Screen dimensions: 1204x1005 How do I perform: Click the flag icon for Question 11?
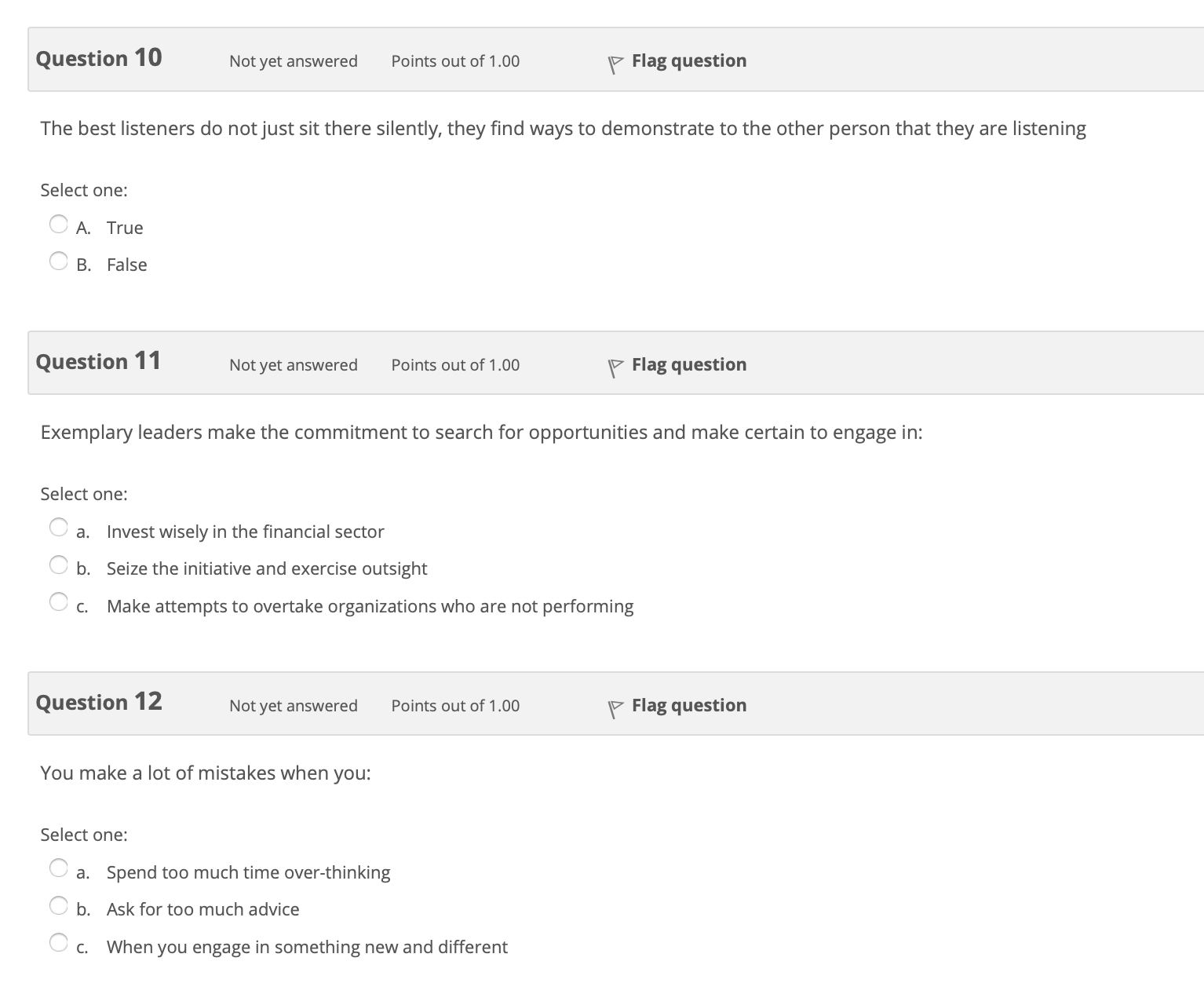[615, 368]
